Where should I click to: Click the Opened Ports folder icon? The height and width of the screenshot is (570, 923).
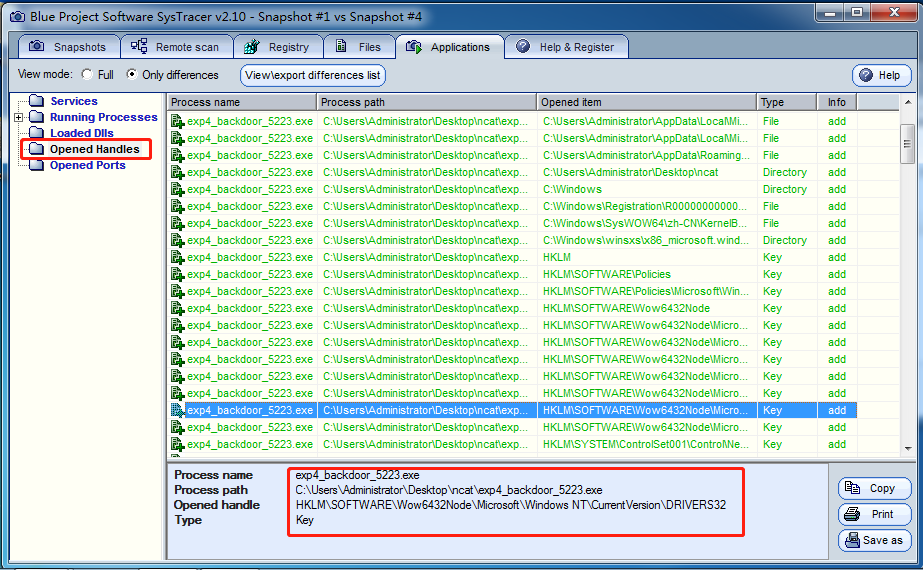[x=36, y=165]
